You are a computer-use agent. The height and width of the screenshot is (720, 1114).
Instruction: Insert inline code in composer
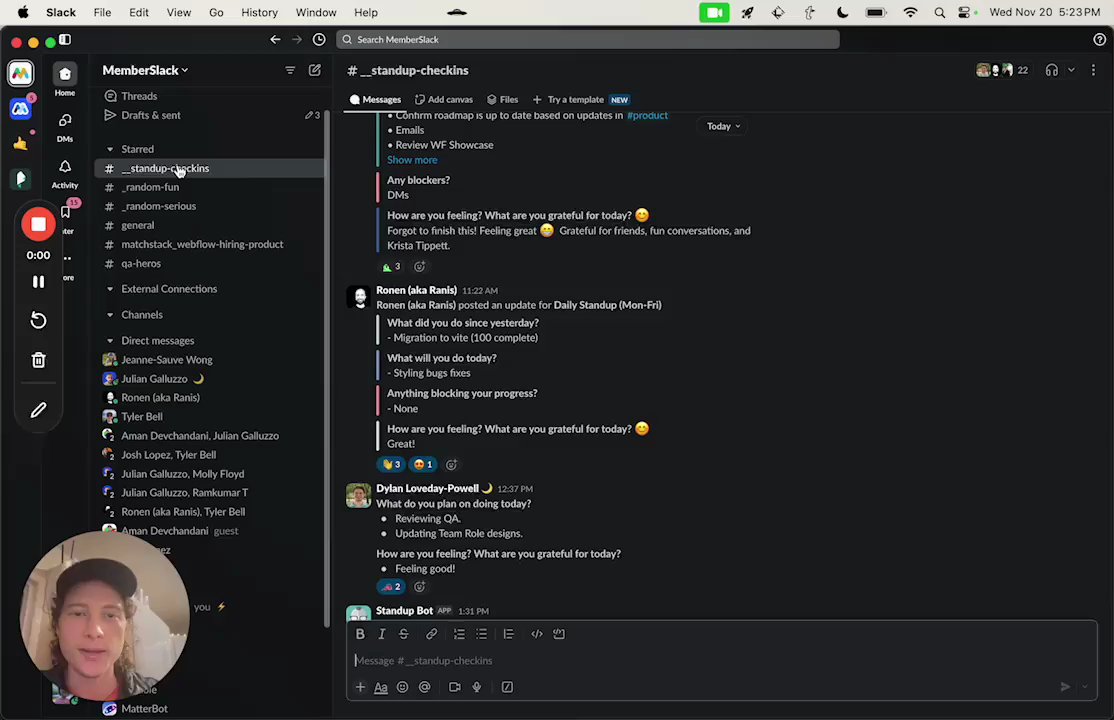pos(537,634)
